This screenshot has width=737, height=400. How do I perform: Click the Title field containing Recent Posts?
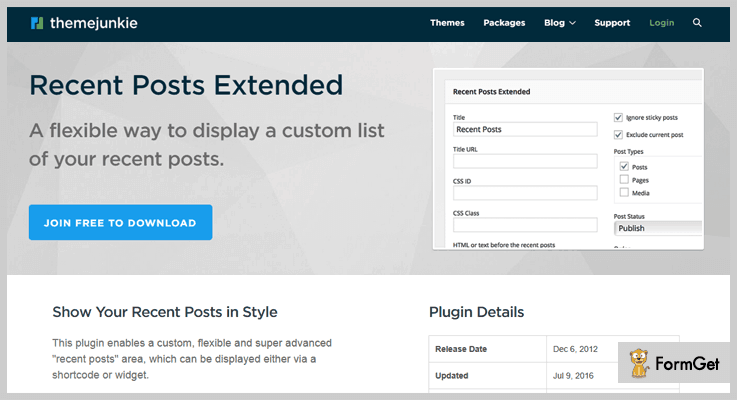[525, 129]
